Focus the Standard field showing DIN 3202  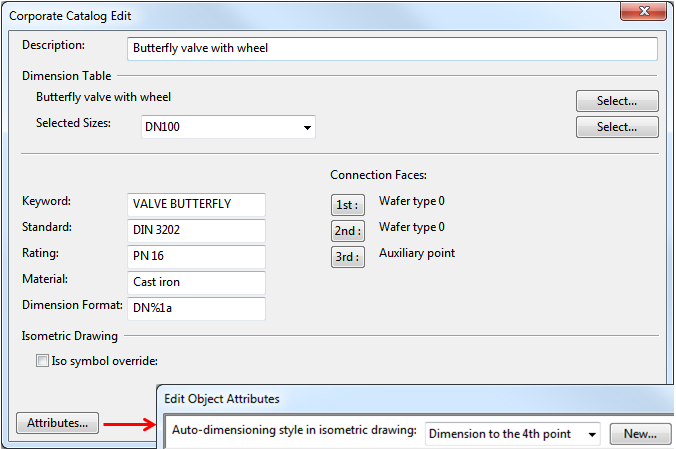196,230
